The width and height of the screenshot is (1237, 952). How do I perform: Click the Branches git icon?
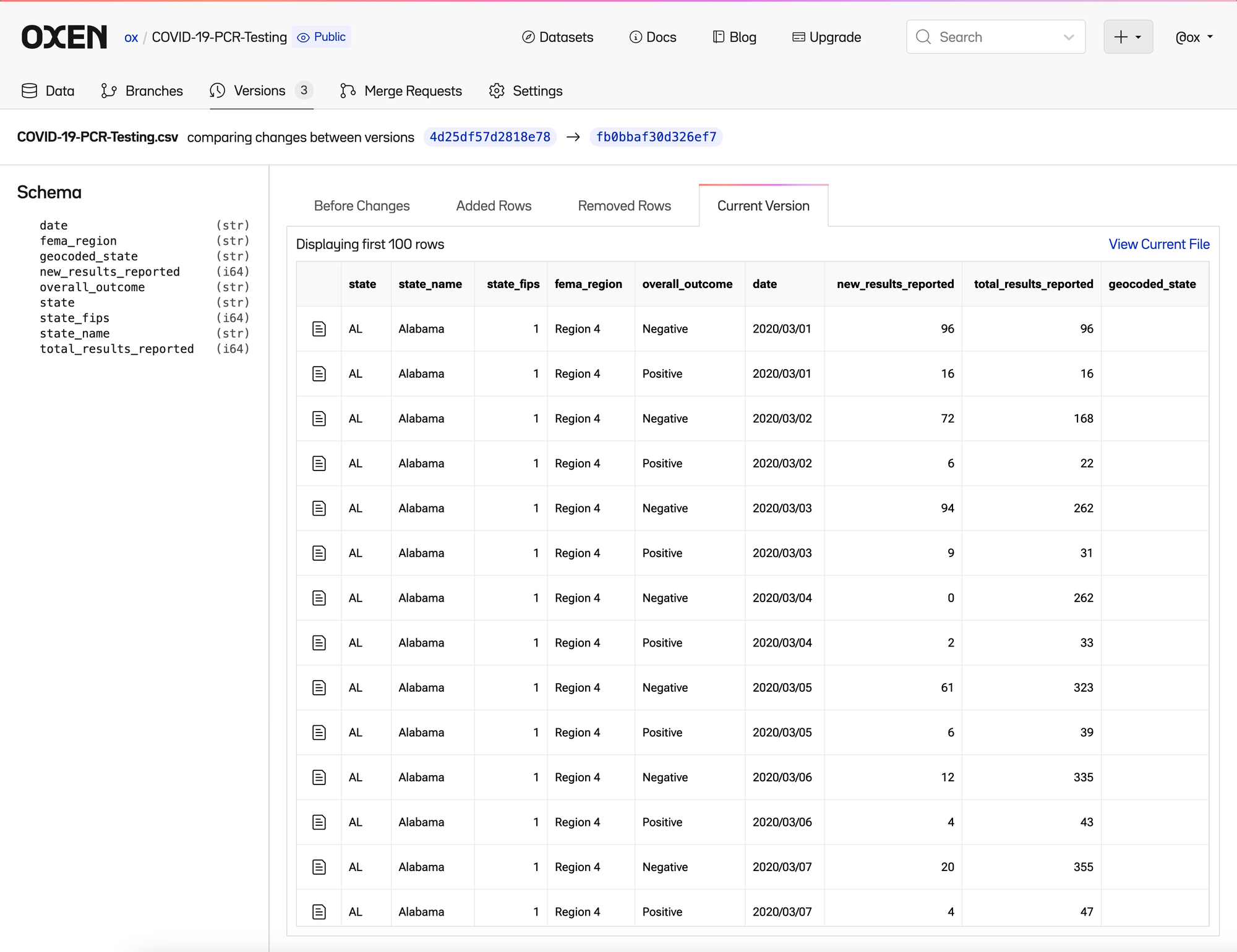pyautogui.click(x=109, y=91)
